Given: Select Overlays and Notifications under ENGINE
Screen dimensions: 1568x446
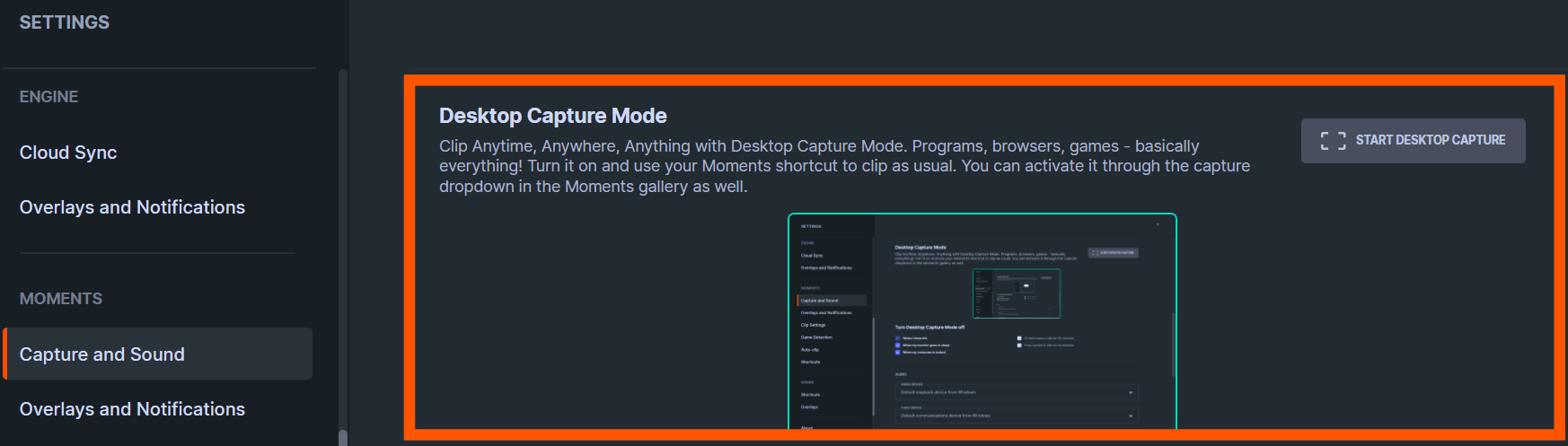Looking at the screenshot, I should [132, 207].
